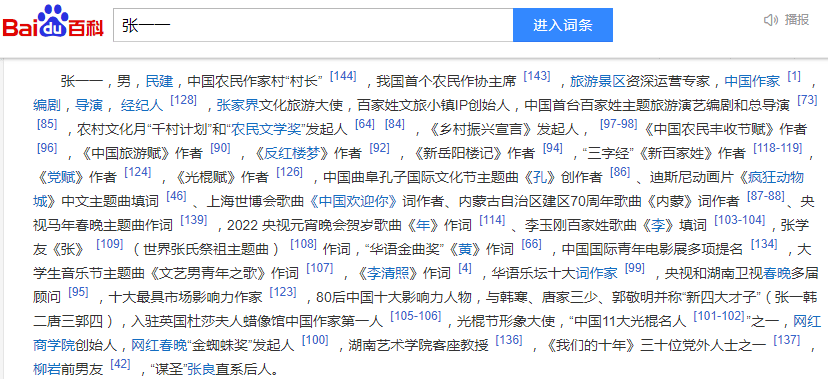Click citation [123]
Image resolution: width=828 pixels, height=379 pixels.
283,292
